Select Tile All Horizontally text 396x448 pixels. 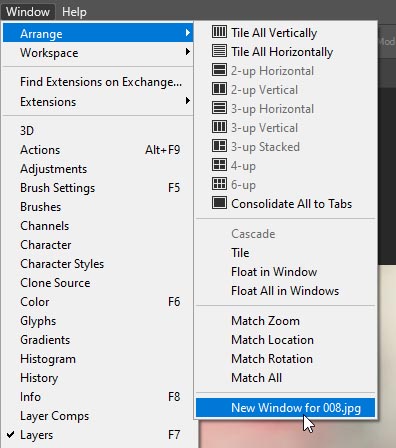[x=282, y=52]
